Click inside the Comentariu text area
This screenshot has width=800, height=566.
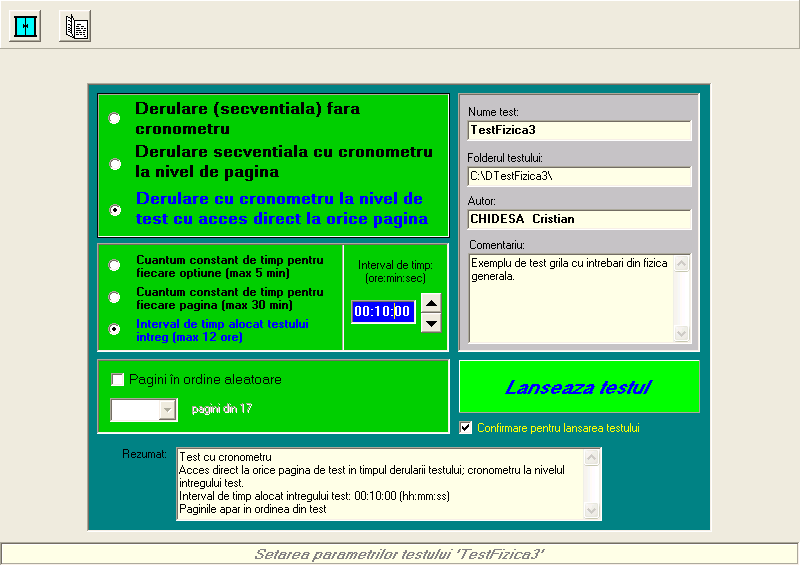[x=571, y=298]
